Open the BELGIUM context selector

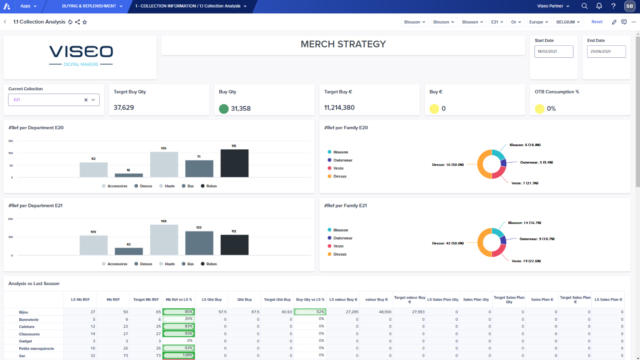tap(567, 22)
